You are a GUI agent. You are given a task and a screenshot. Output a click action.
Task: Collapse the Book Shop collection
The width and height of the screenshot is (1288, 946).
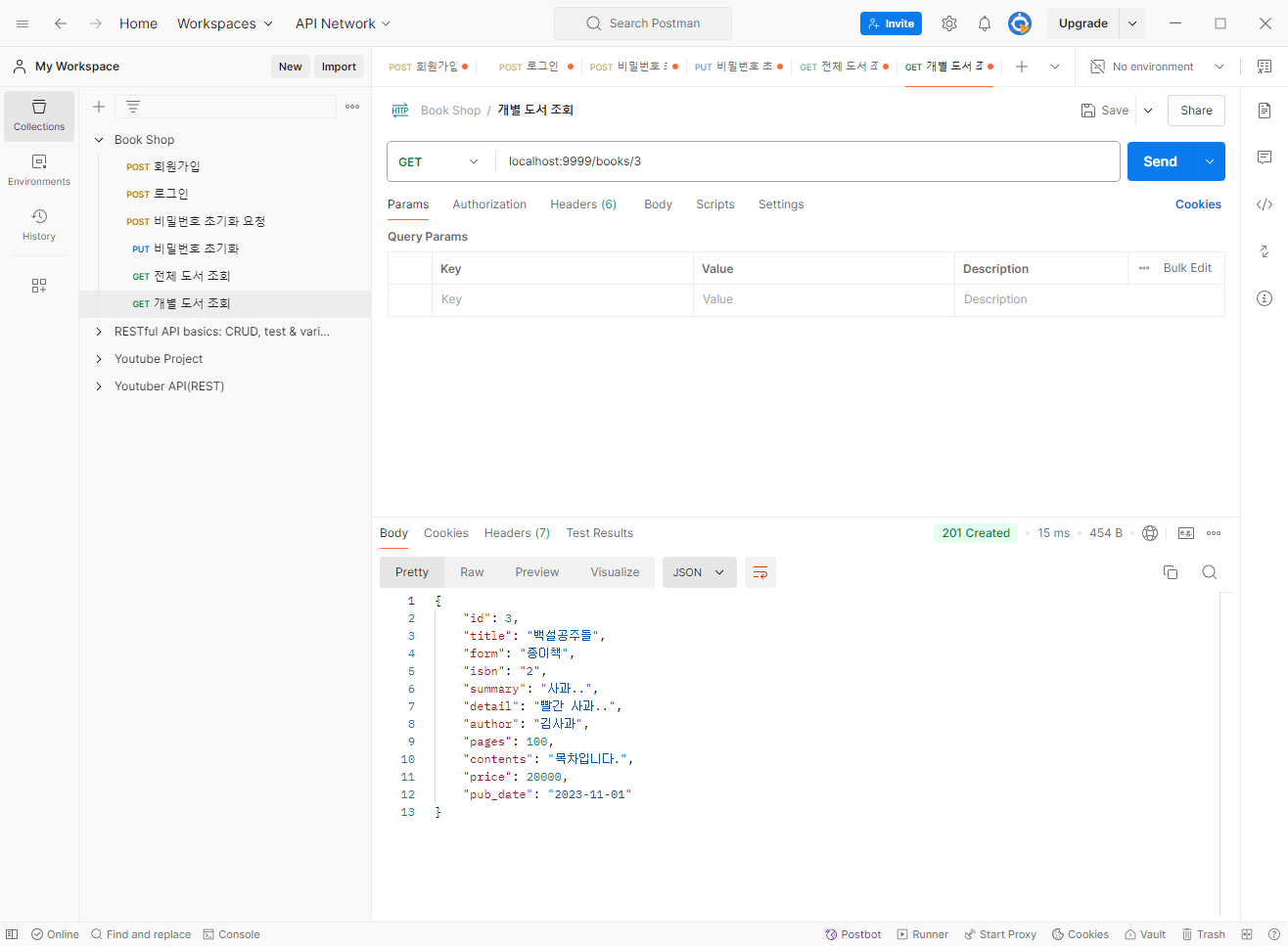(x=99, y=140)
